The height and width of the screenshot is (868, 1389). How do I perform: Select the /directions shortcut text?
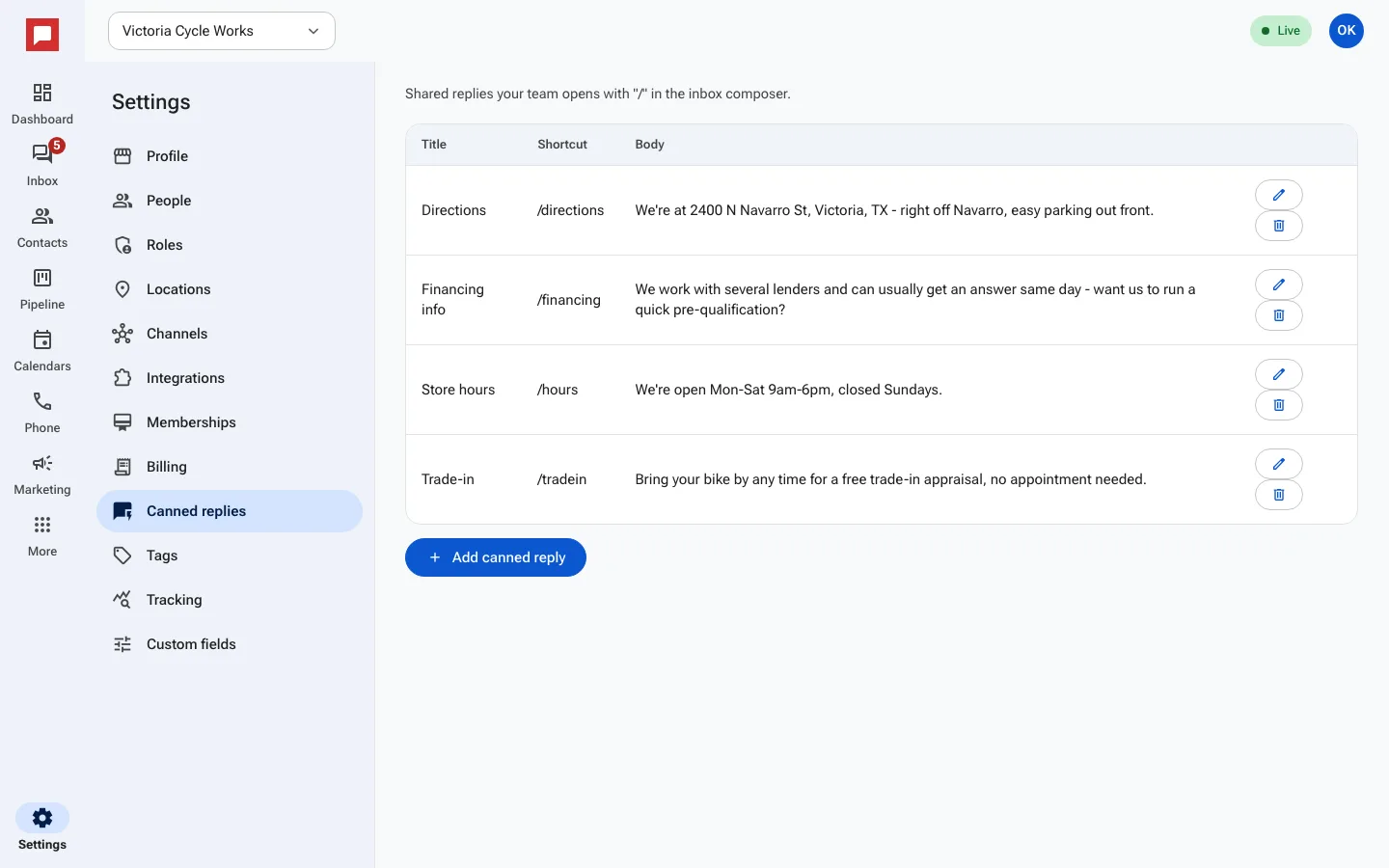point(571,210)
